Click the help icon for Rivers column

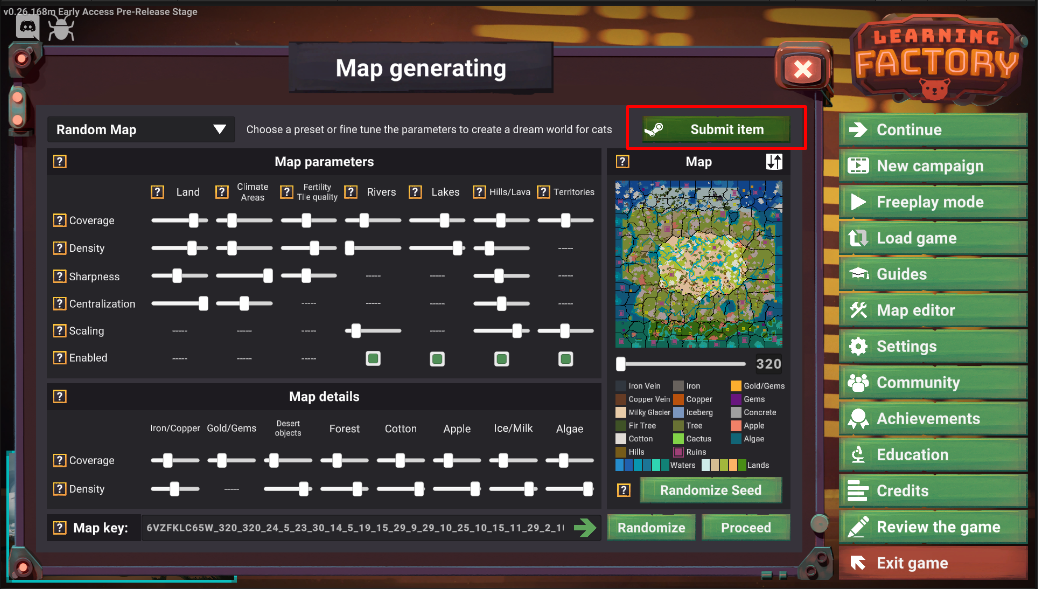coord(351,192)
